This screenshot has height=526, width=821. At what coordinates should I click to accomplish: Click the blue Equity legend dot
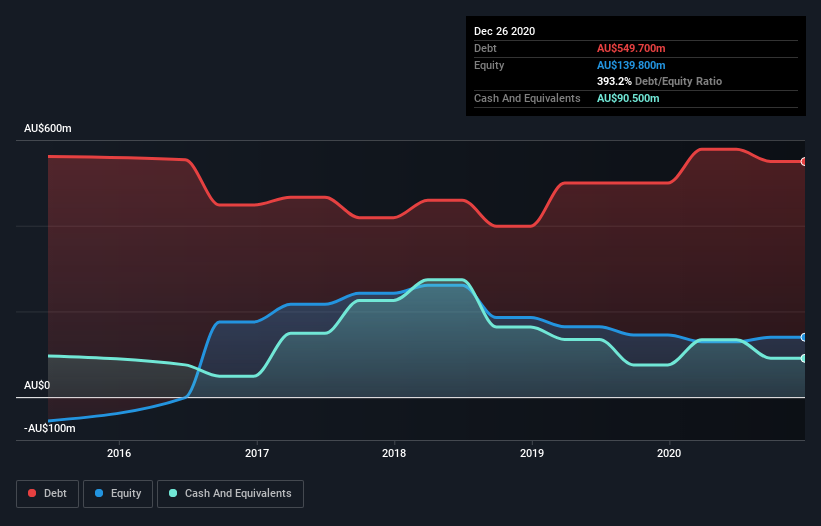[99, 493]
